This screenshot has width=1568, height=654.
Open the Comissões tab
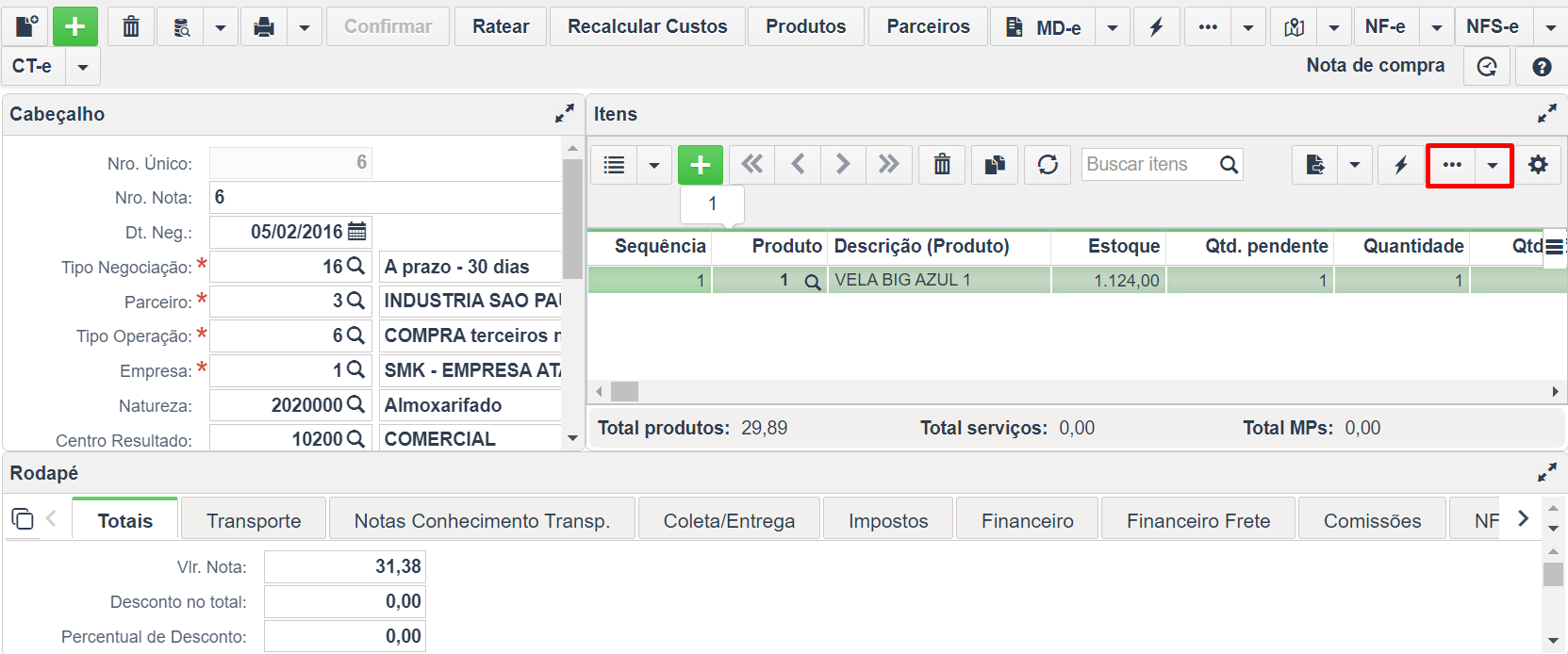click(1372, 520)
